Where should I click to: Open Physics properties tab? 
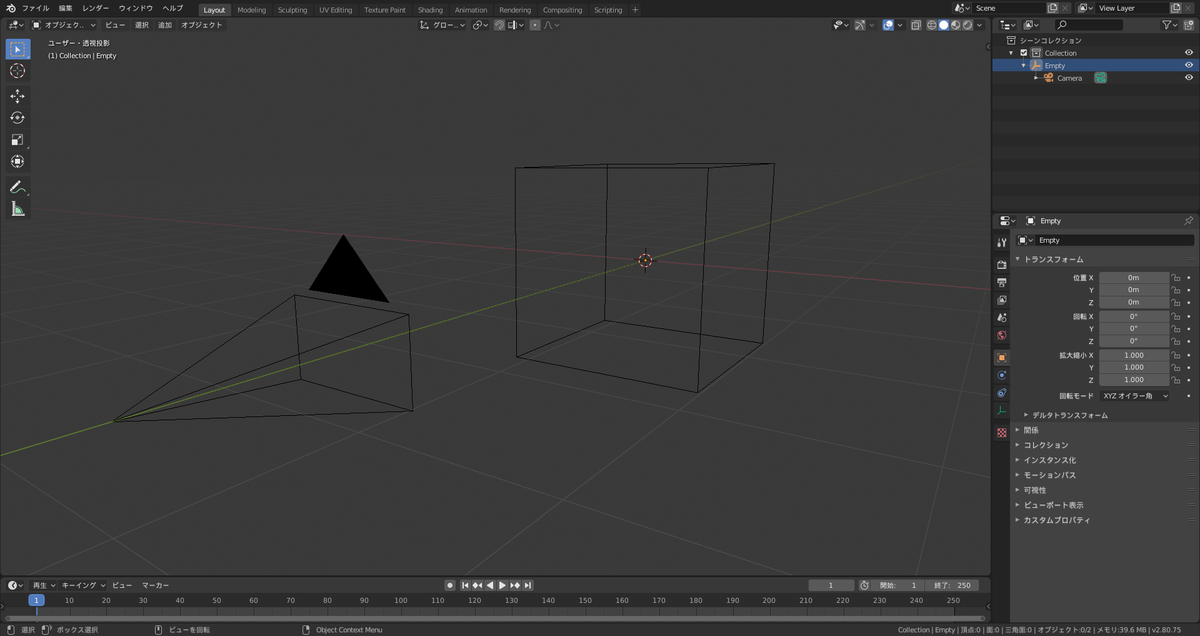click(1002, 375)
